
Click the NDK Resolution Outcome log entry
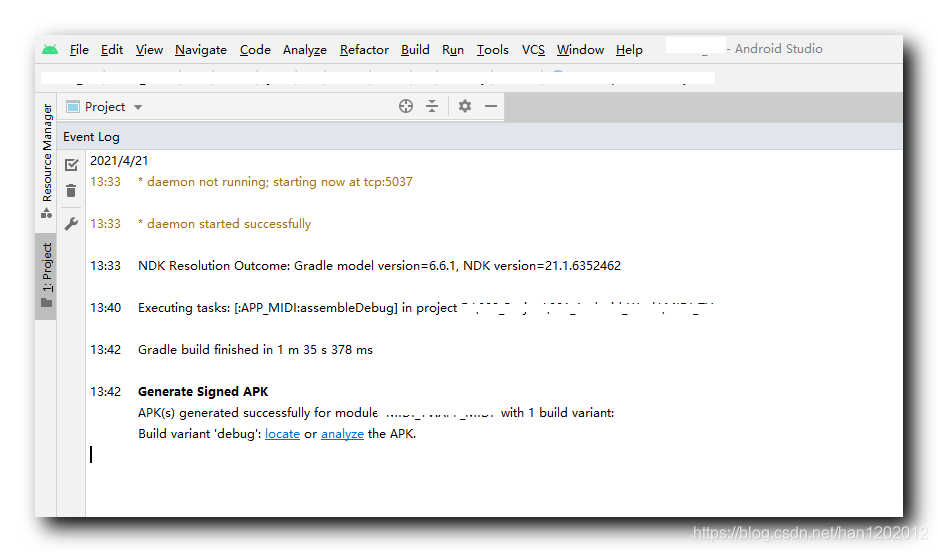coord(379,266)
